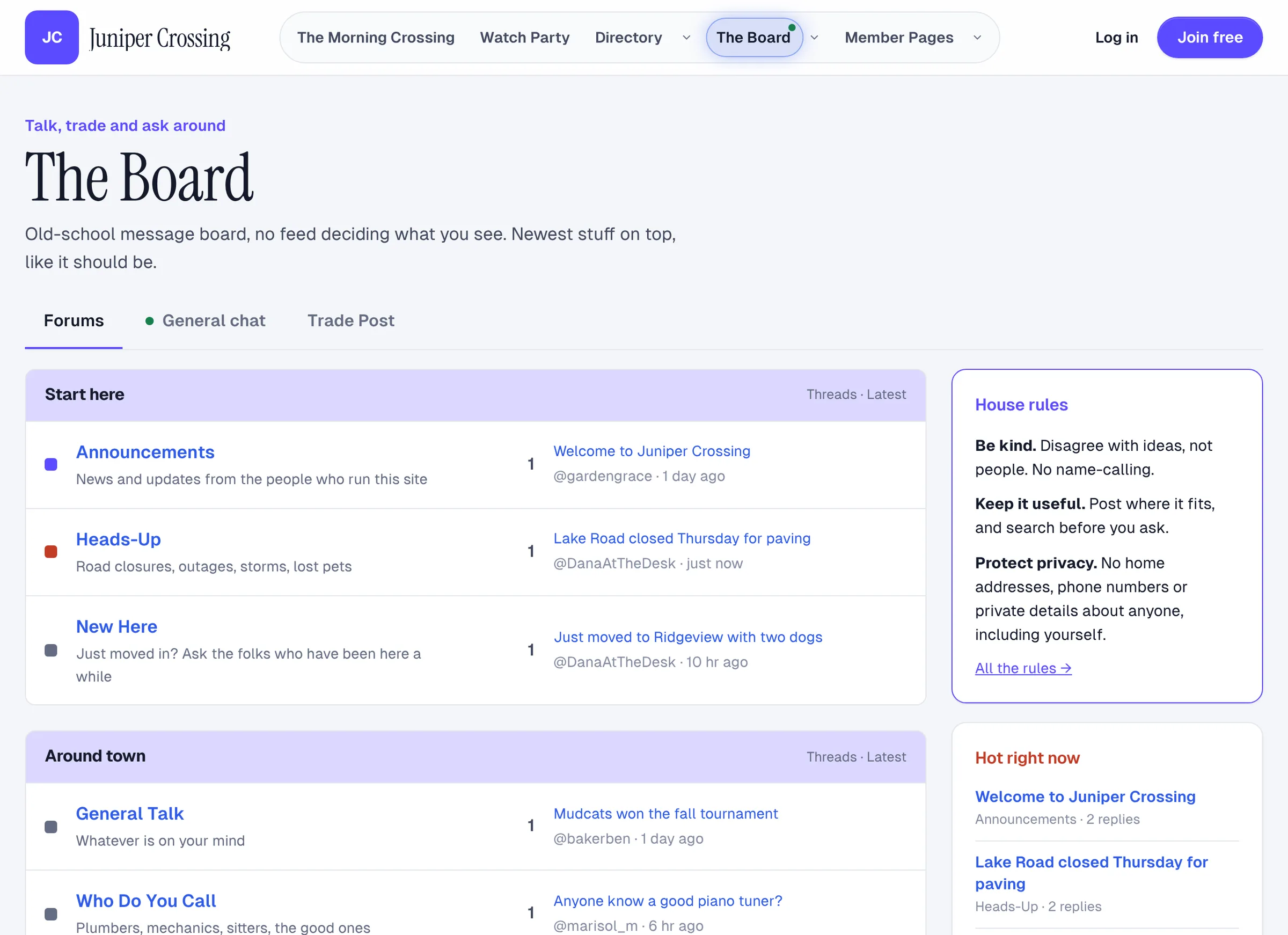Open Lake Road closed thread in Heads-Up row
The image size is (1288, 935).
coord(682,538)
